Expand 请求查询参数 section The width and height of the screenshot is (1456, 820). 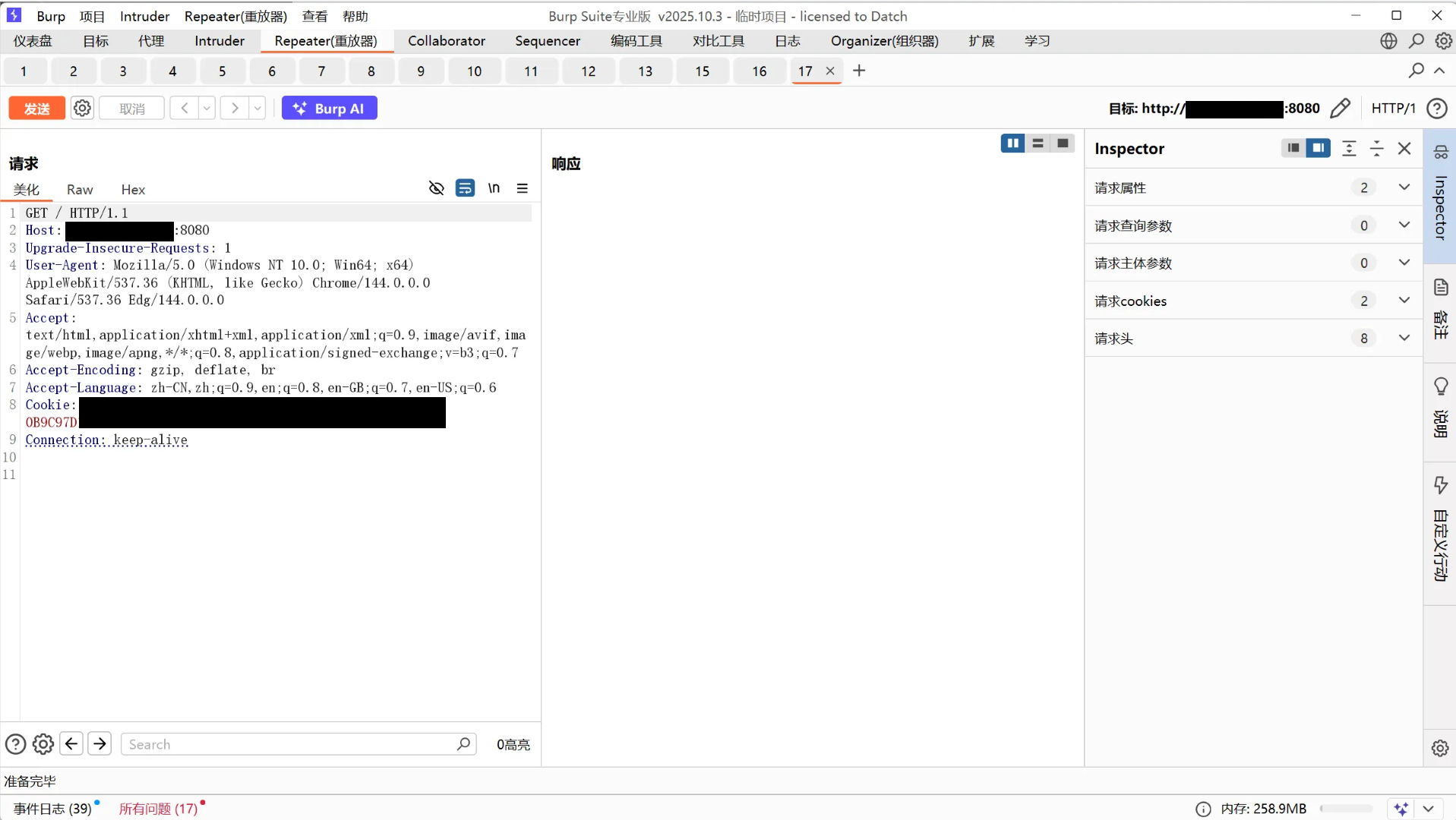tap(1253, 225)
